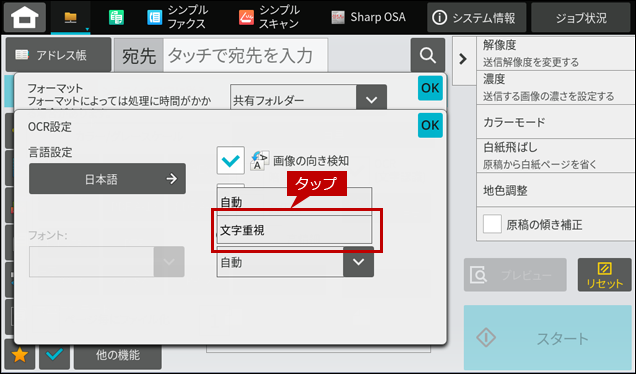Open 濃度 density setting
Image resolution: width=636 pixels, height=374 pixels.
pyautogui.click(x=556, y=88)
